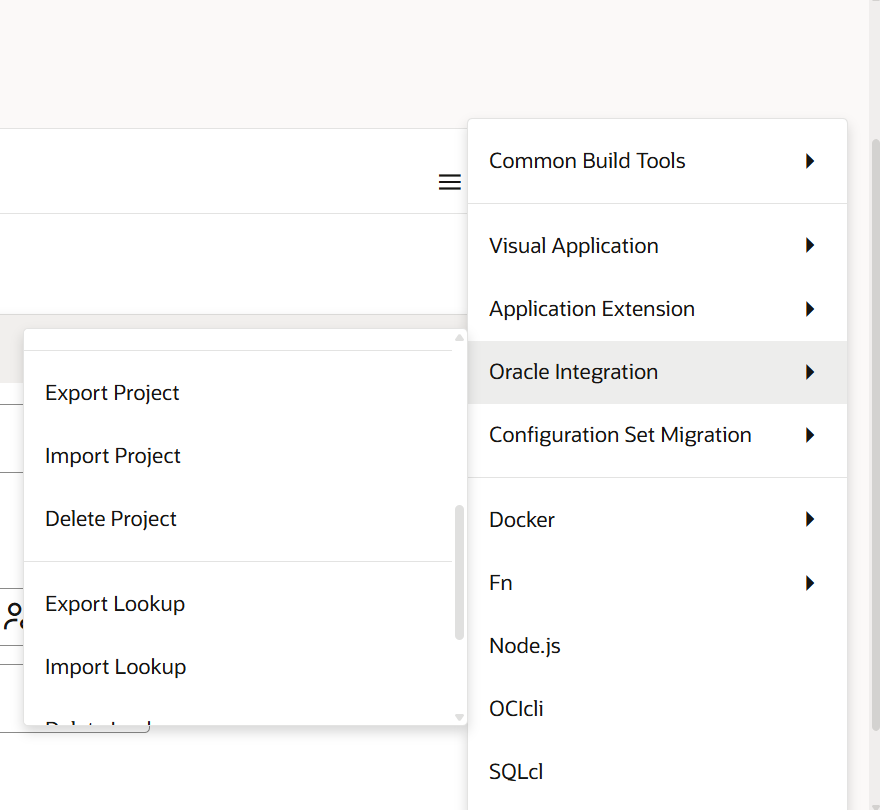Select the OCIcli menu option
The height and width of the screenshot is (810, 880).
click(516, 709)
